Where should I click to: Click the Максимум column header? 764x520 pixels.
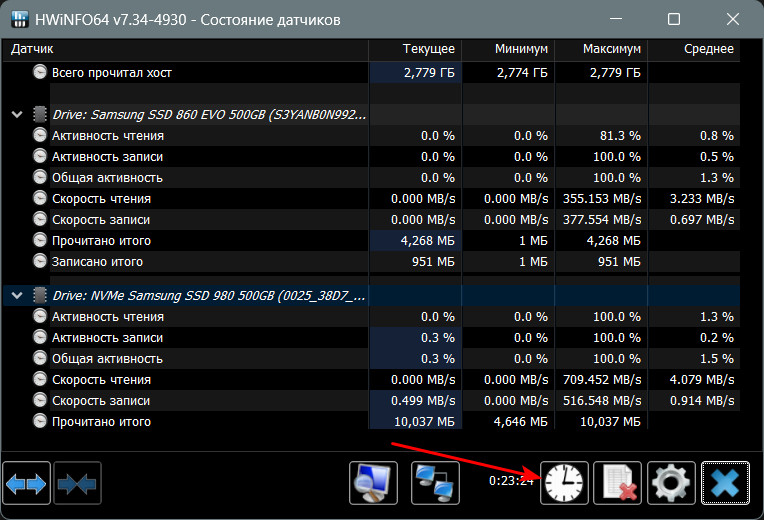[601, 49]
